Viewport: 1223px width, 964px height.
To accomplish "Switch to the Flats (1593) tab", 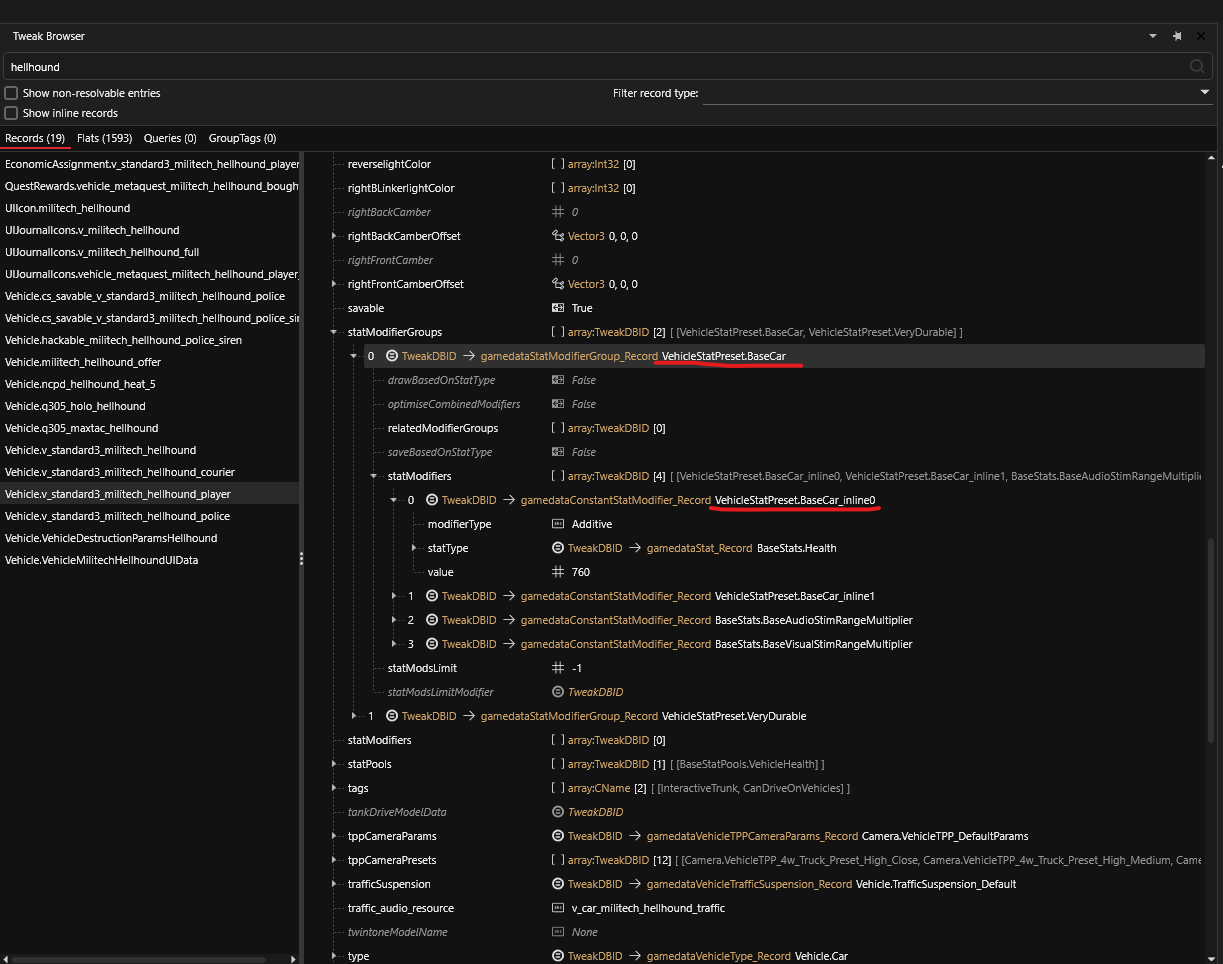I will pos(105,138).
